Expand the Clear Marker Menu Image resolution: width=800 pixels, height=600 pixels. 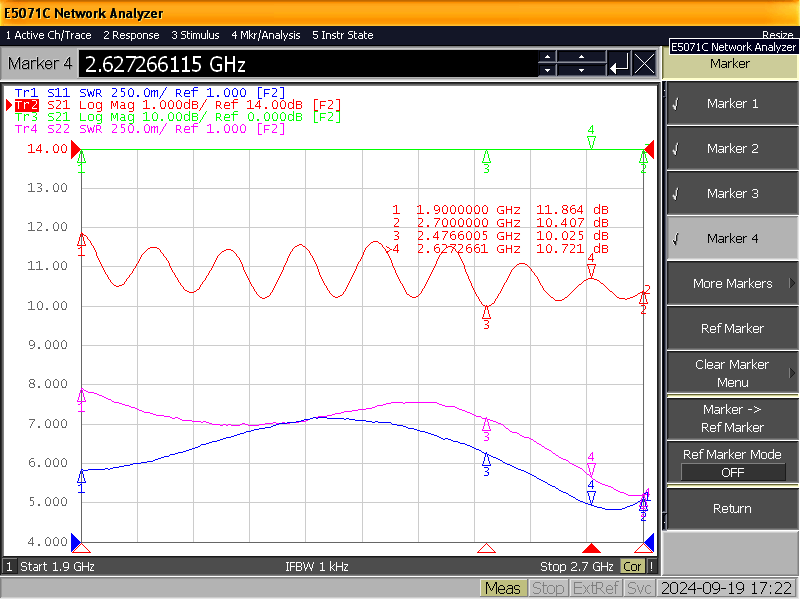tap(733, 373)
